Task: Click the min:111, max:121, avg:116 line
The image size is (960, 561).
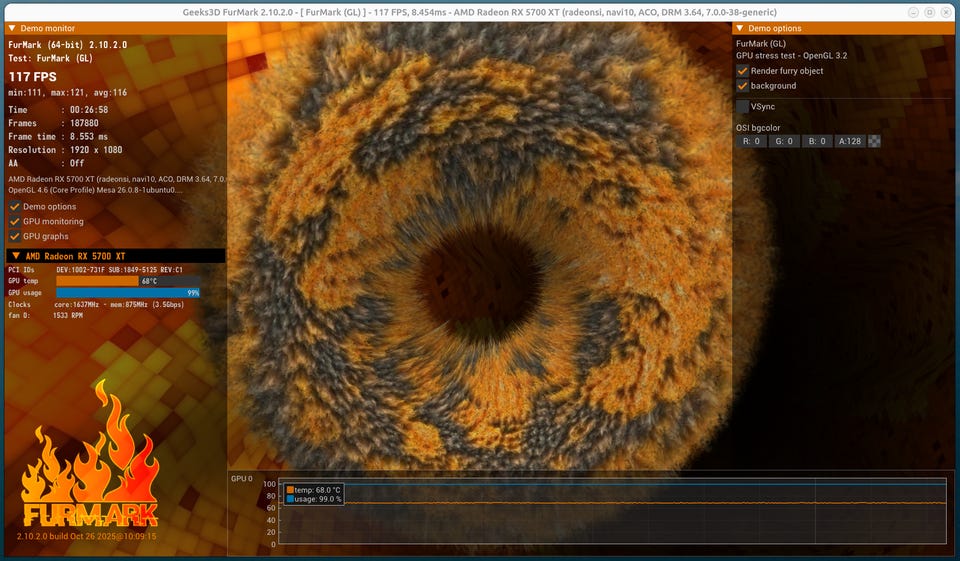Action: (67, 93)
